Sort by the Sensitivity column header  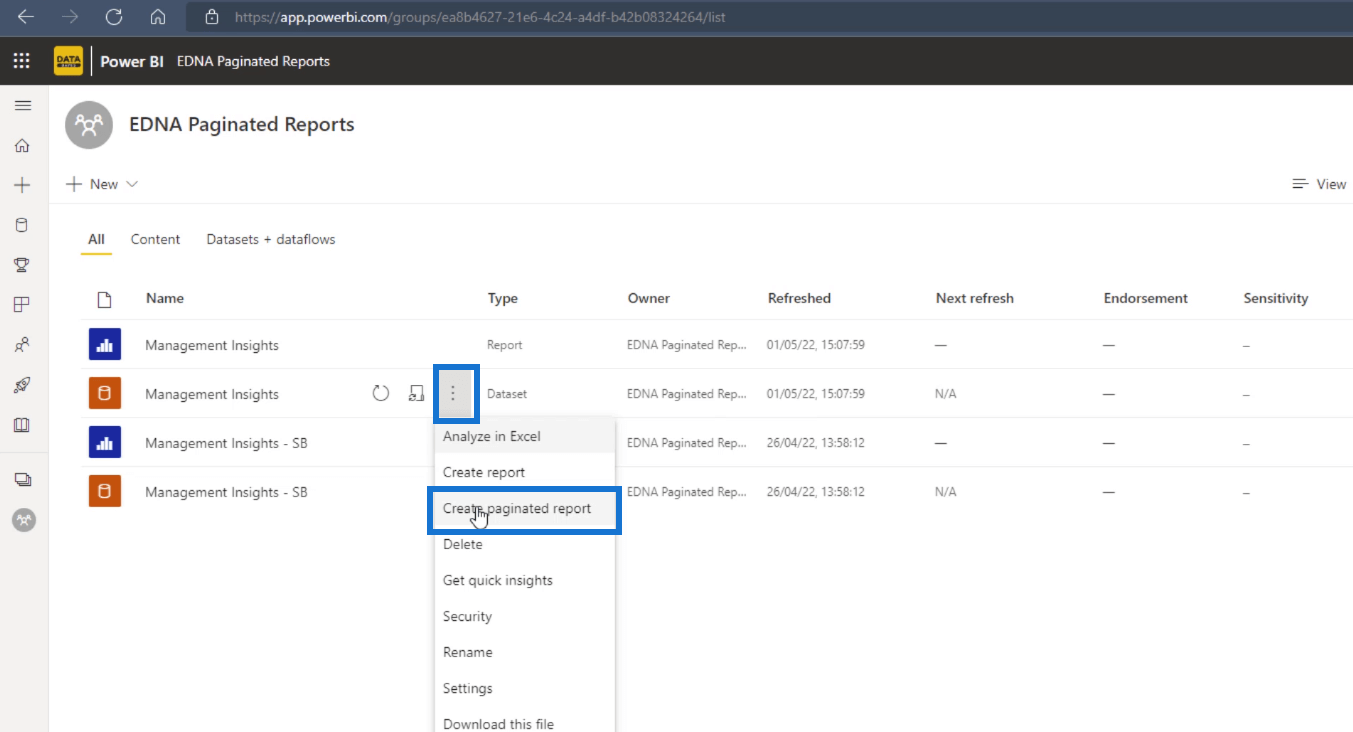(x=1276, y=299)
